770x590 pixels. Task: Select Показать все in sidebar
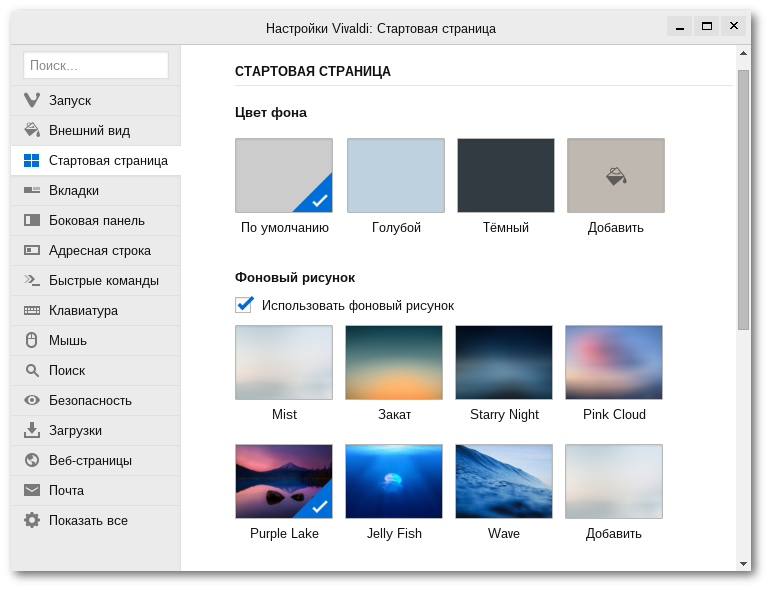point(96,520)
